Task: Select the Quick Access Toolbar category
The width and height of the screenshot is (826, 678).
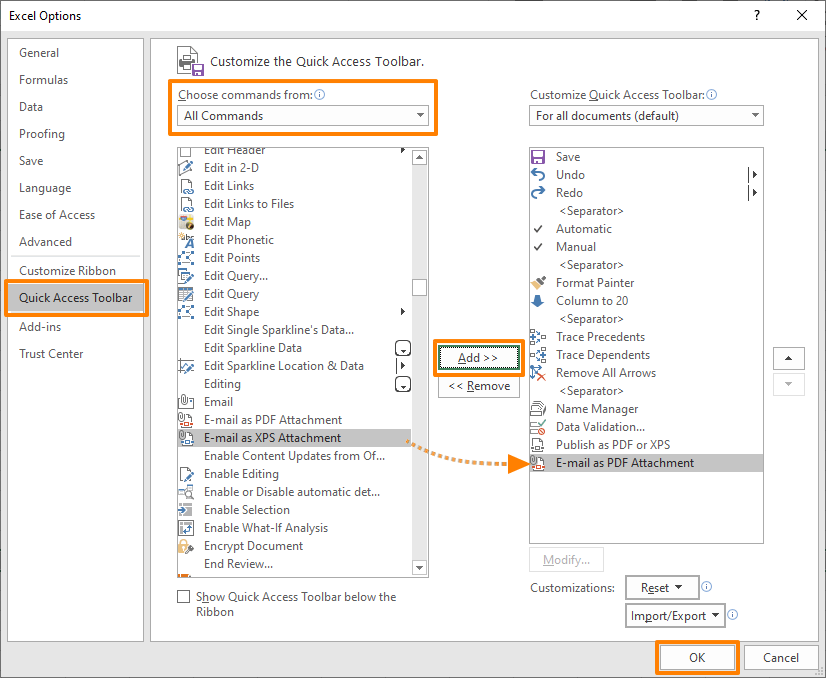Action: [76, 298]
